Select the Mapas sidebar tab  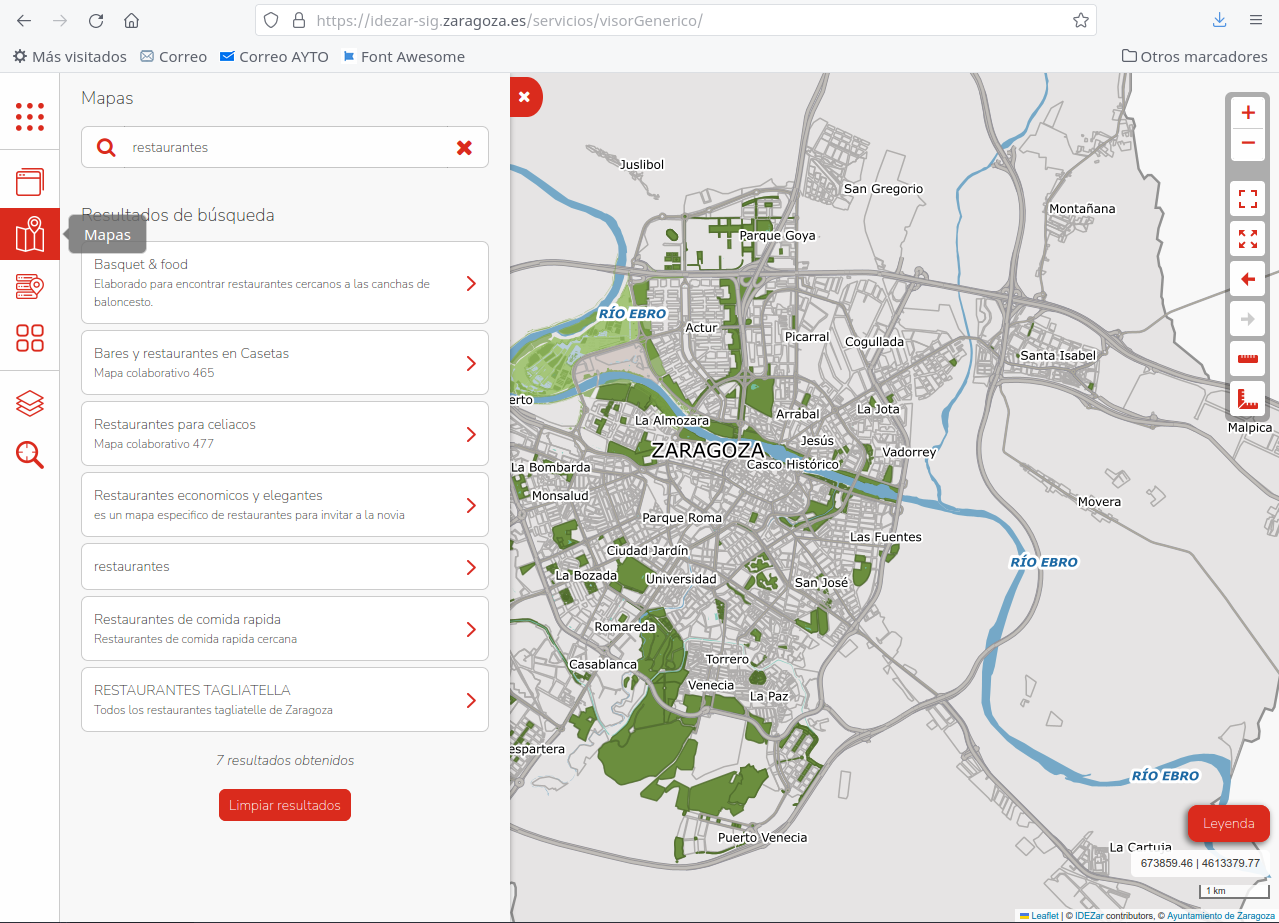tap(30, 235)
